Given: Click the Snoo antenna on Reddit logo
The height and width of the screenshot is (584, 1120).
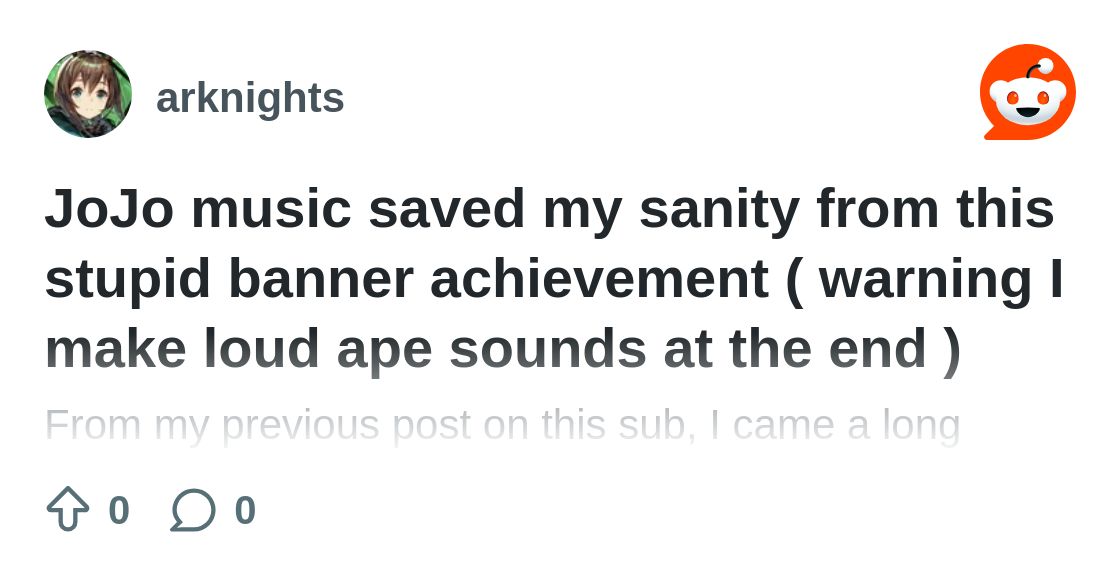Looking at the screenshot, I should click(x=1038, y=71).
